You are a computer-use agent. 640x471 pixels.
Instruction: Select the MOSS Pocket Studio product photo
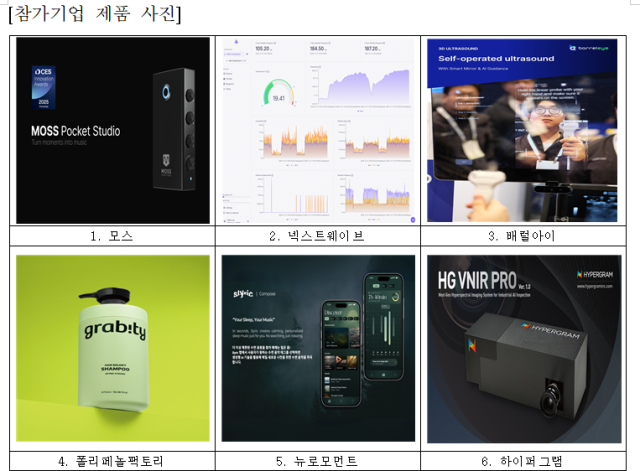coord(112,130)
